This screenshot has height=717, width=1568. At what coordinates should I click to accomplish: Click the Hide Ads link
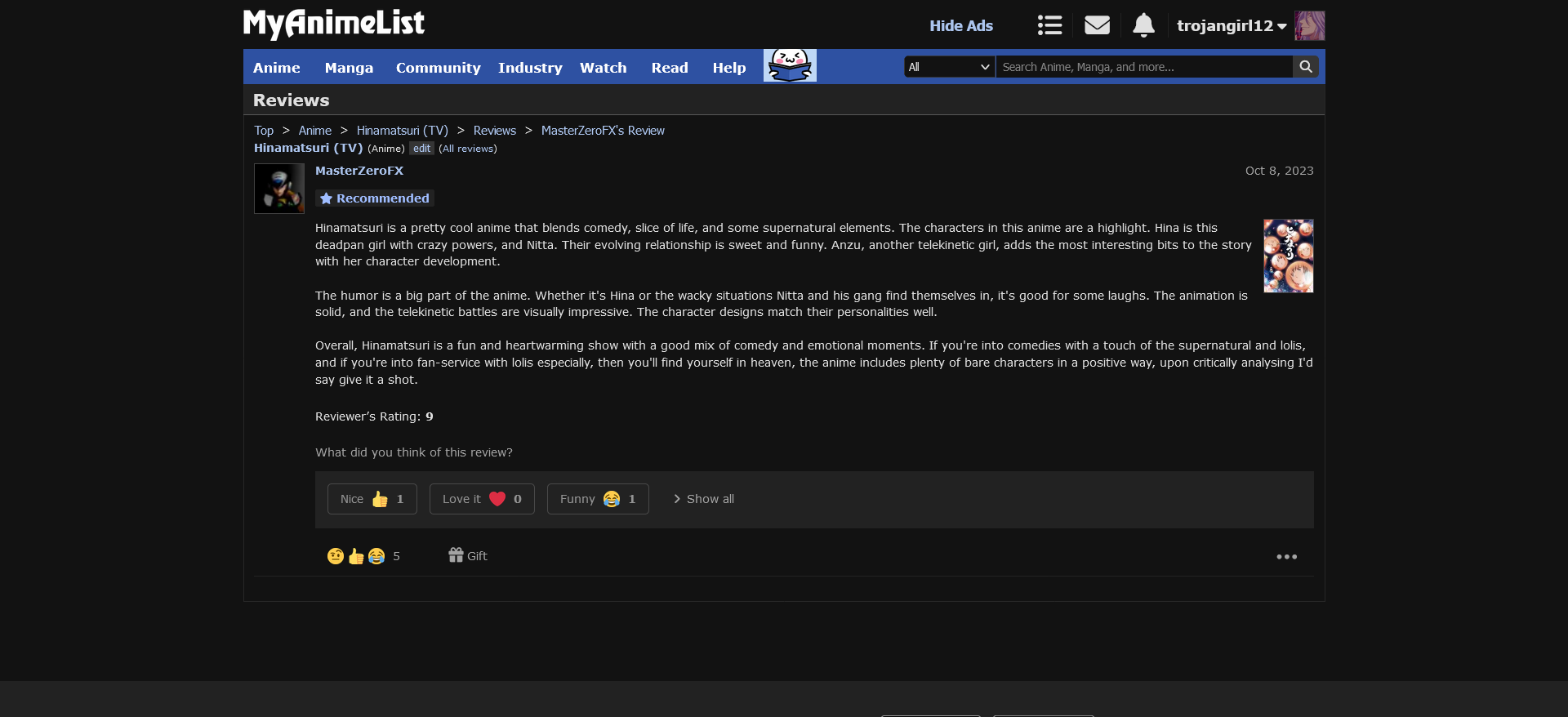tap(961, 26)
